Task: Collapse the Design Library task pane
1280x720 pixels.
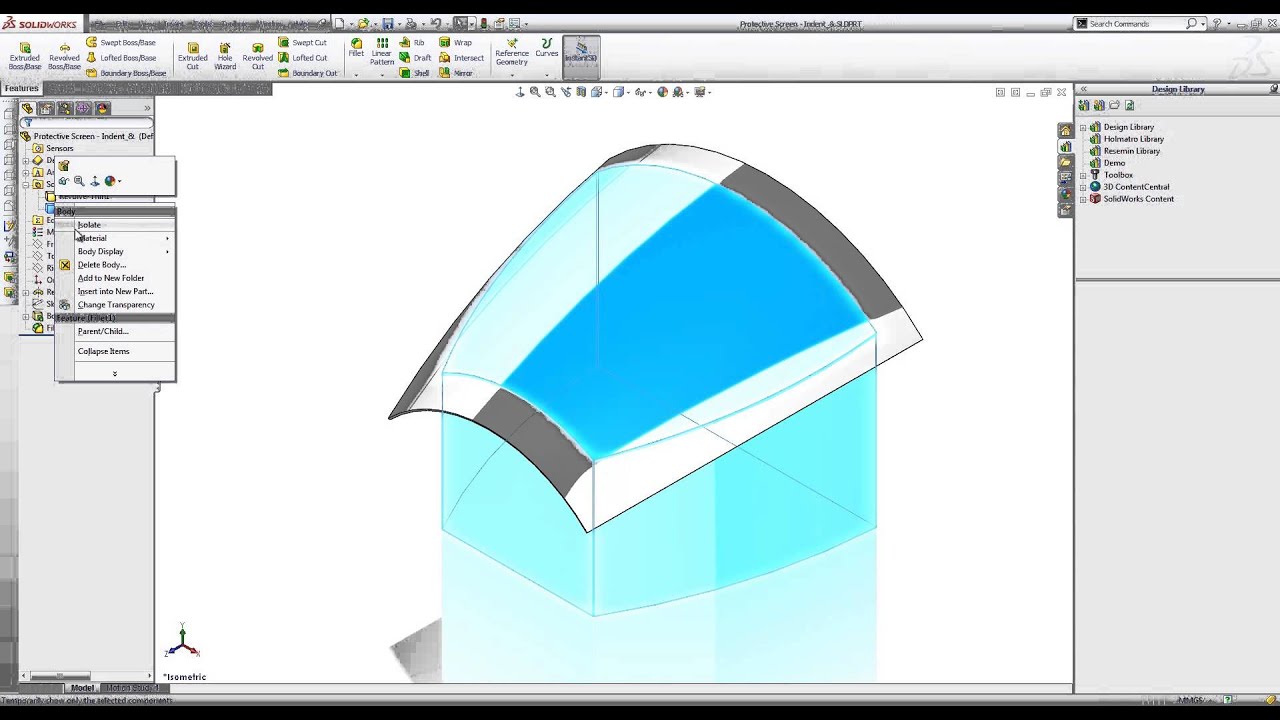Action: (x=1083, y=89)
